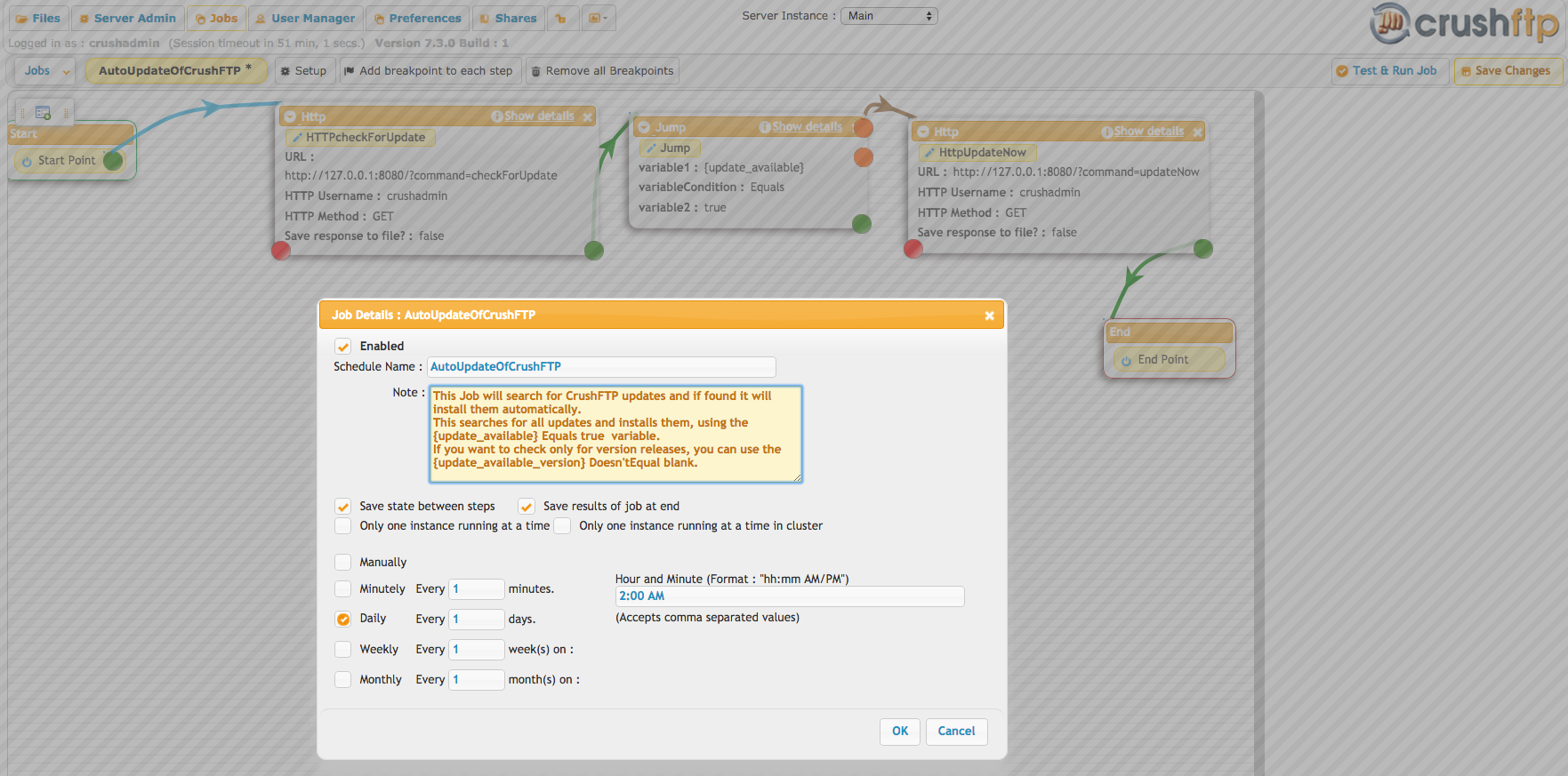Click the Hour and Minute time field
Image resolution: width=1568 pixels, height=776 pixels.
[x=790, y=596]
